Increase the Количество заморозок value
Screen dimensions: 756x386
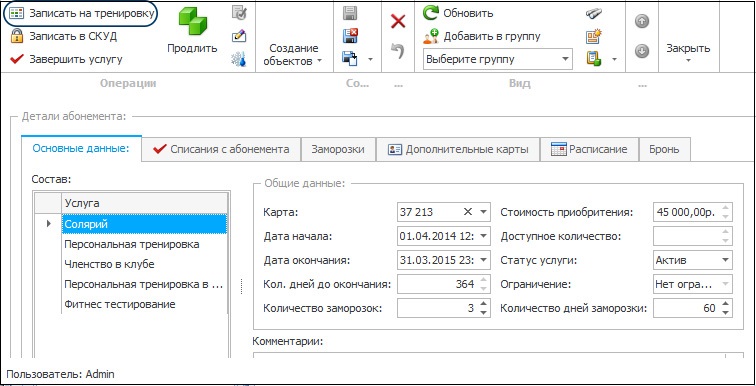(x=484, y=304)
